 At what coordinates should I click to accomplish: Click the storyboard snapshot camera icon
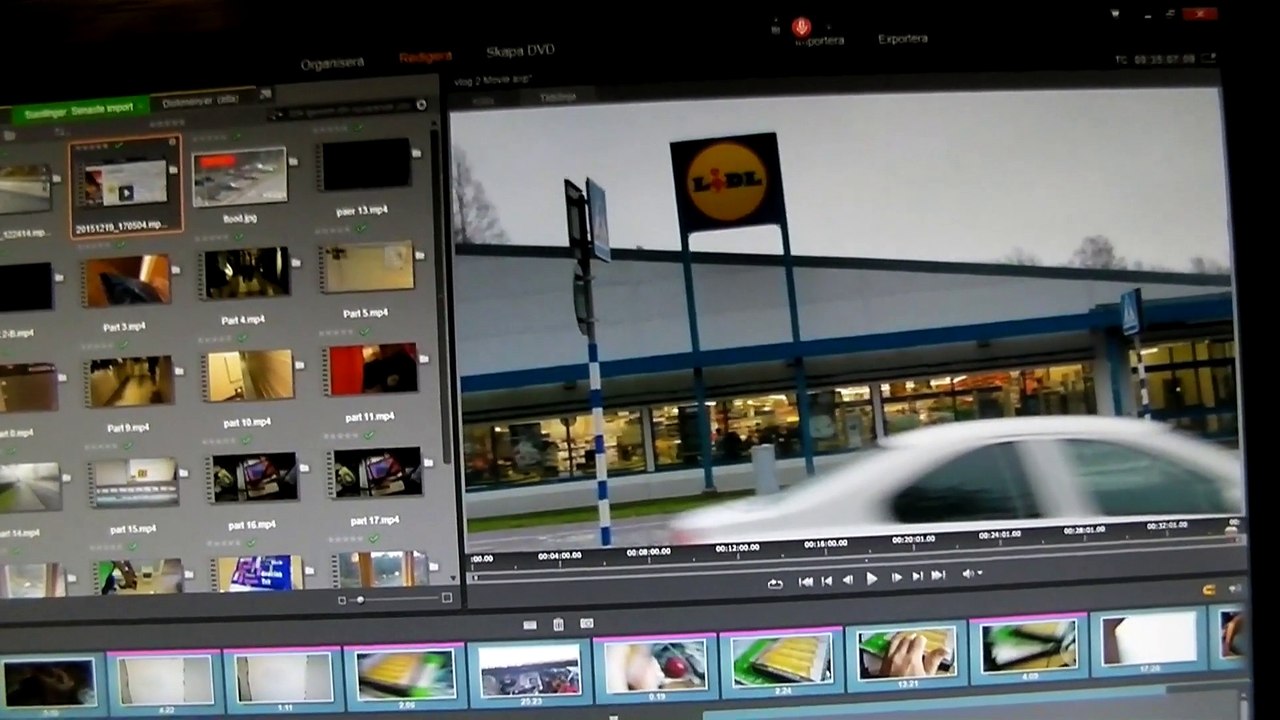587,623
